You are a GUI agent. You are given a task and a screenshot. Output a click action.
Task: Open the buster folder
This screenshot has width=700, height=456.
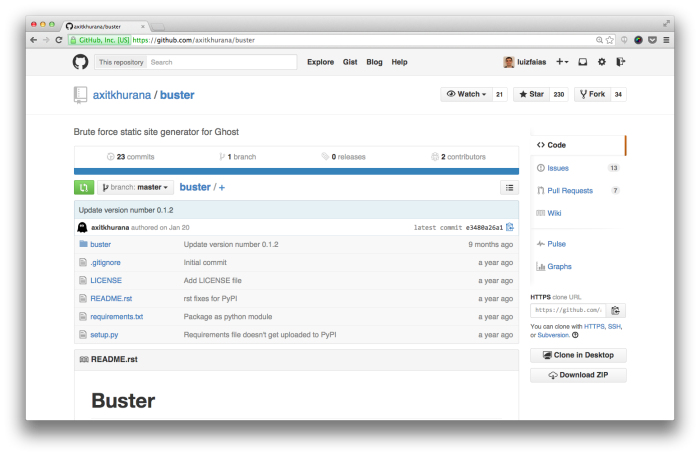point(100,244)
